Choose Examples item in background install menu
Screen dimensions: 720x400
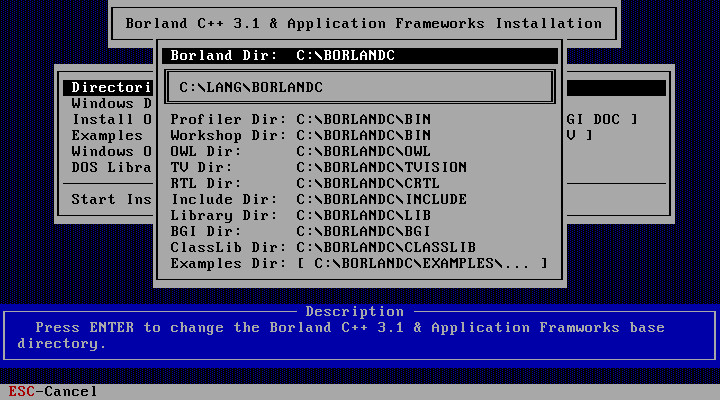tap(107, 135)
